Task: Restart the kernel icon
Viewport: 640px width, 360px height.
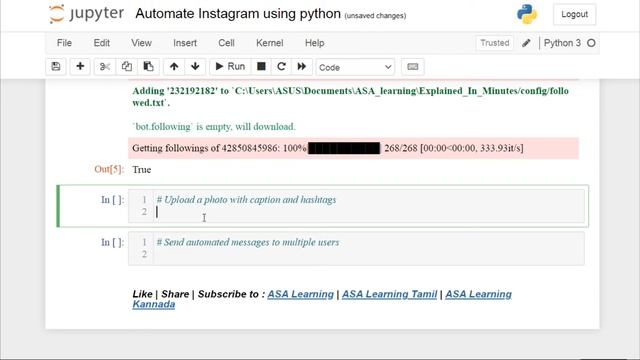Action: pos(281,67)
